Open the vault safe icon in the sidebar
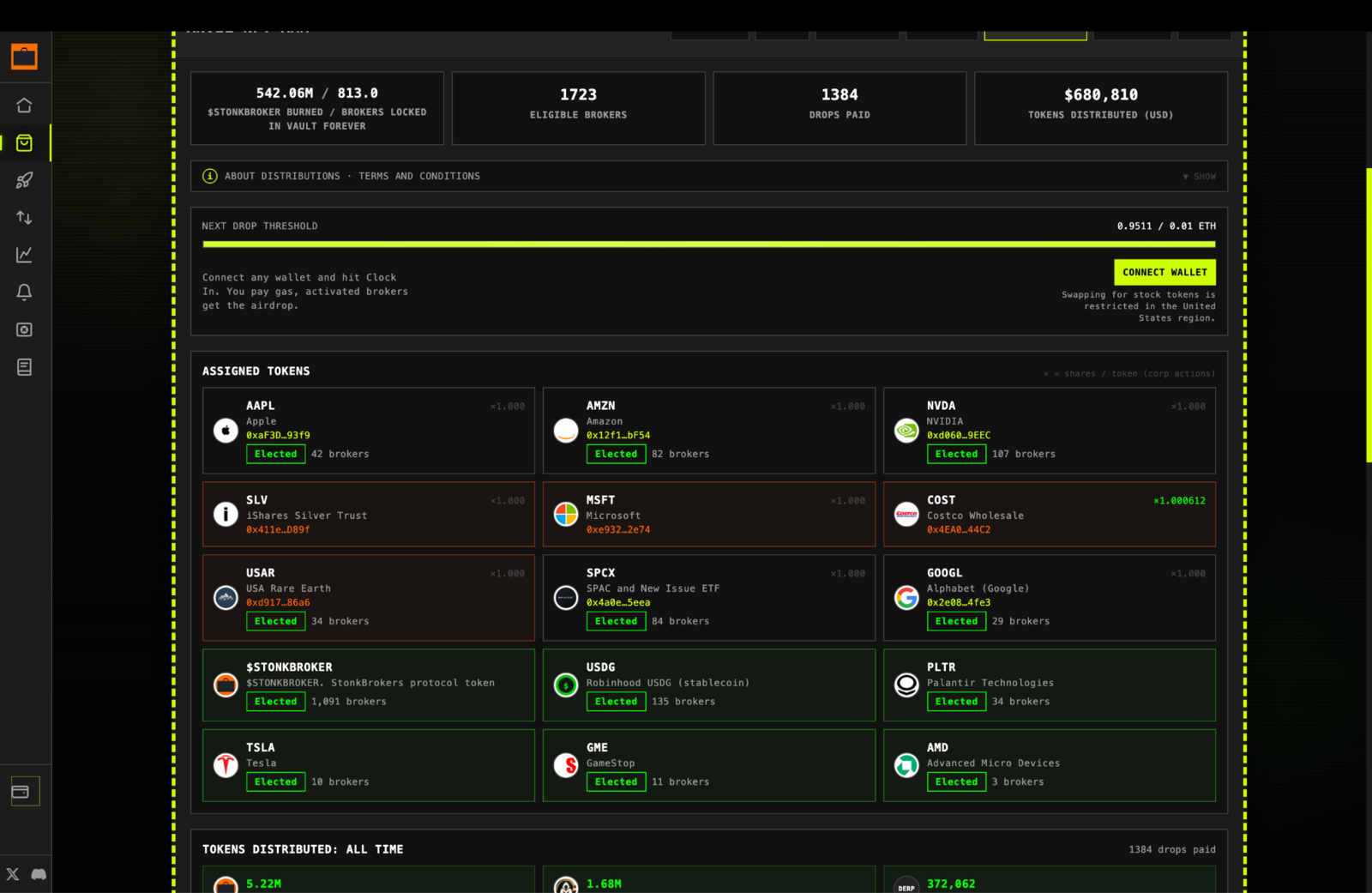Image resolution: width=1372 pixels, height=893 pixels. click(24, 329)
